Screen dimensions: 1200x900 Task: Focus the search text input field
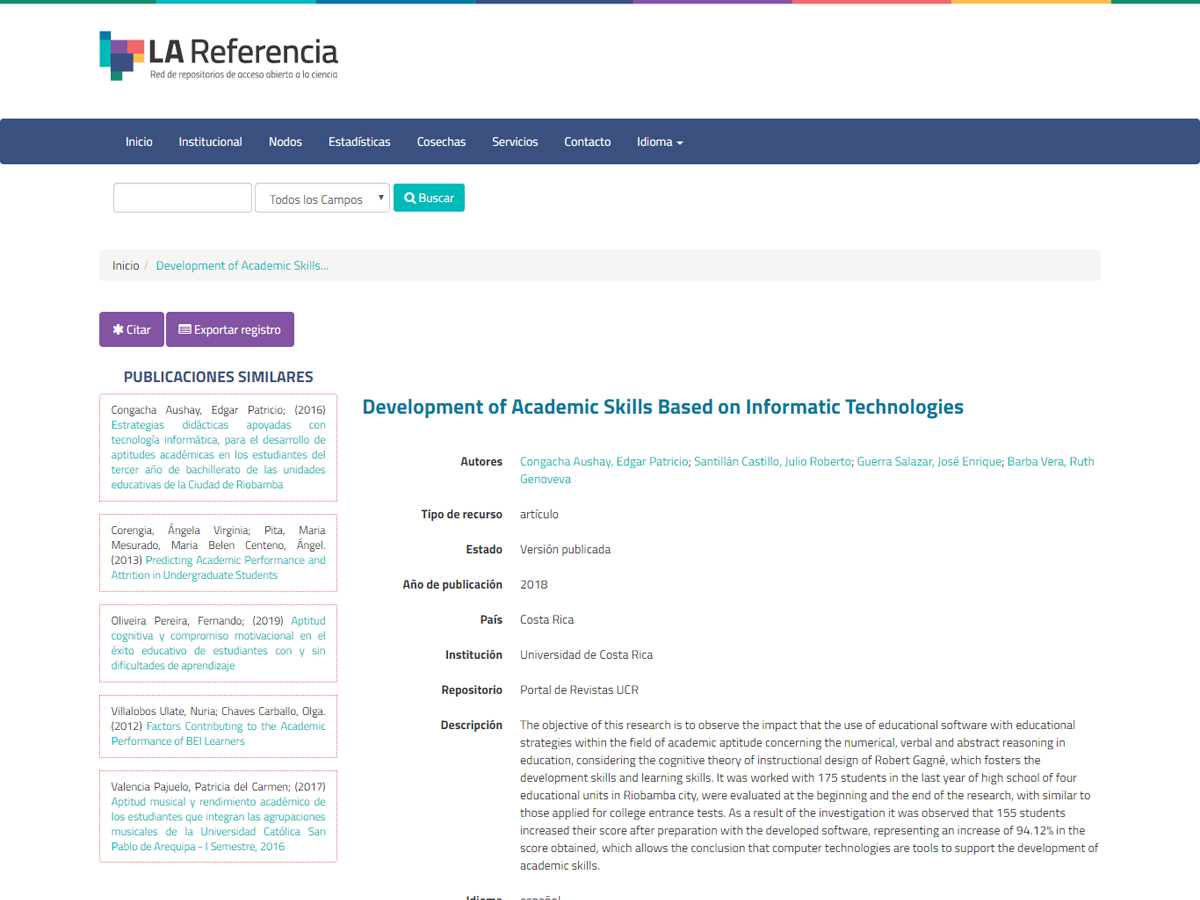tap(182, 198)
